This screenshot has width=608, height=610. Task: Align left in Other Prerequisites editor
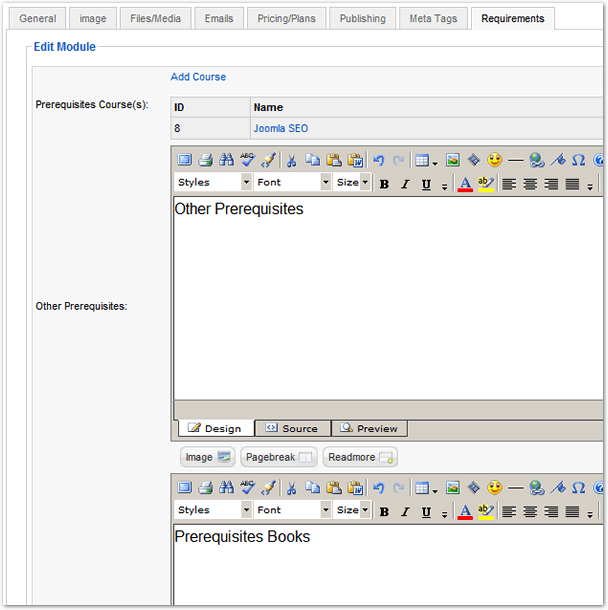click(x=509, y=184)
